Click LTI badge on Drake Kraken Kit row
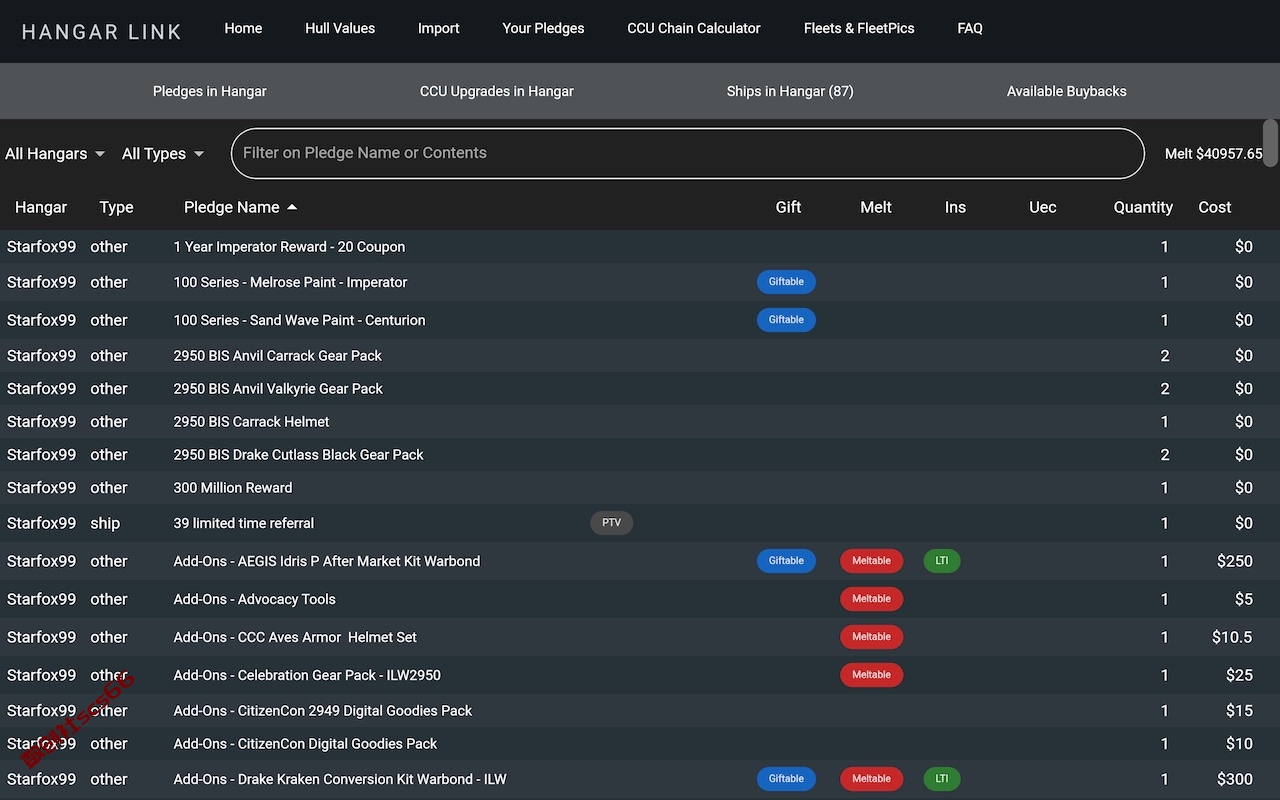This screenshot has height=800, width=1280. pos(942,779)
